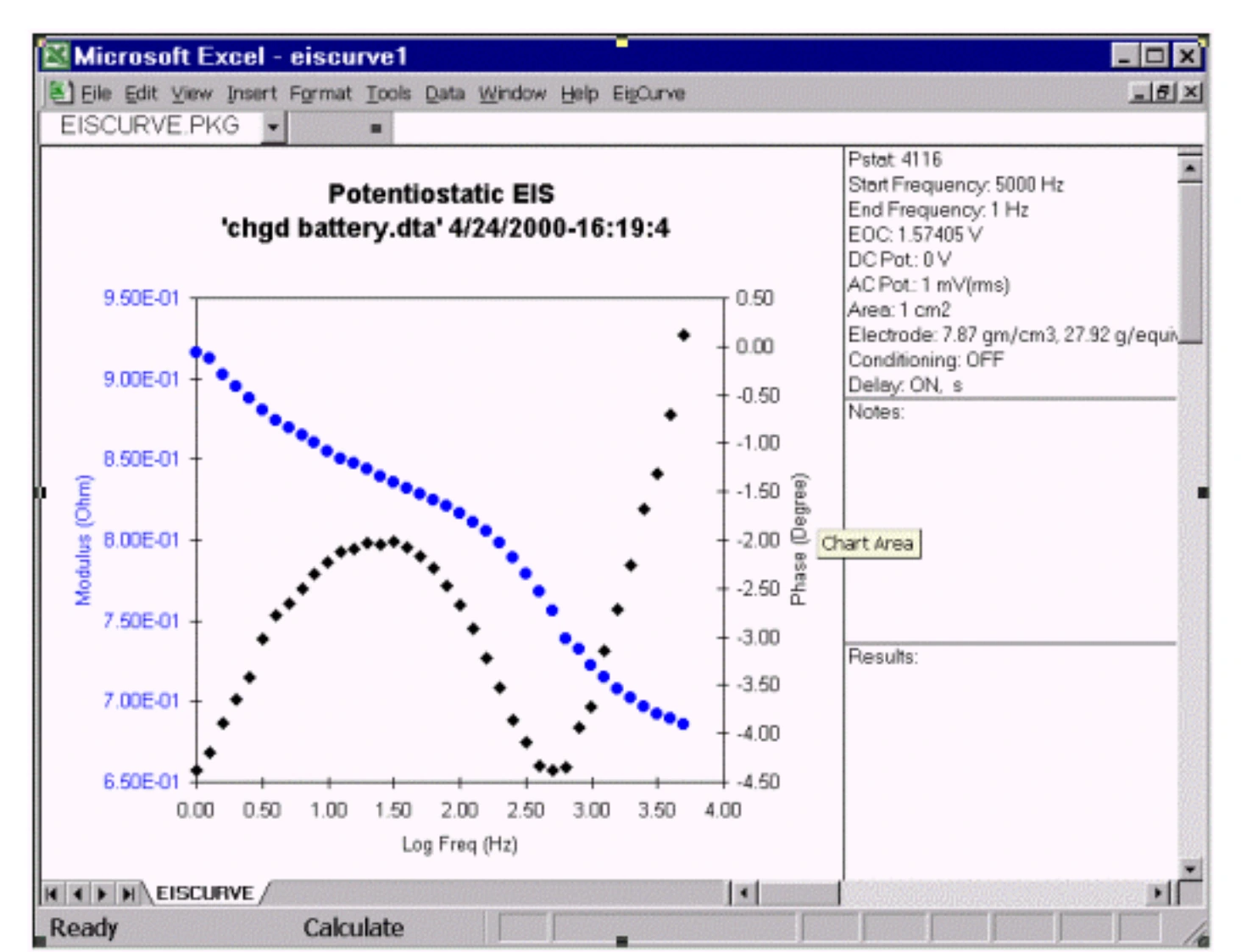Screen dimensions: 1241x952
Task: Restore the eiscurve1 workbook window
Action: click(1165, 92)
